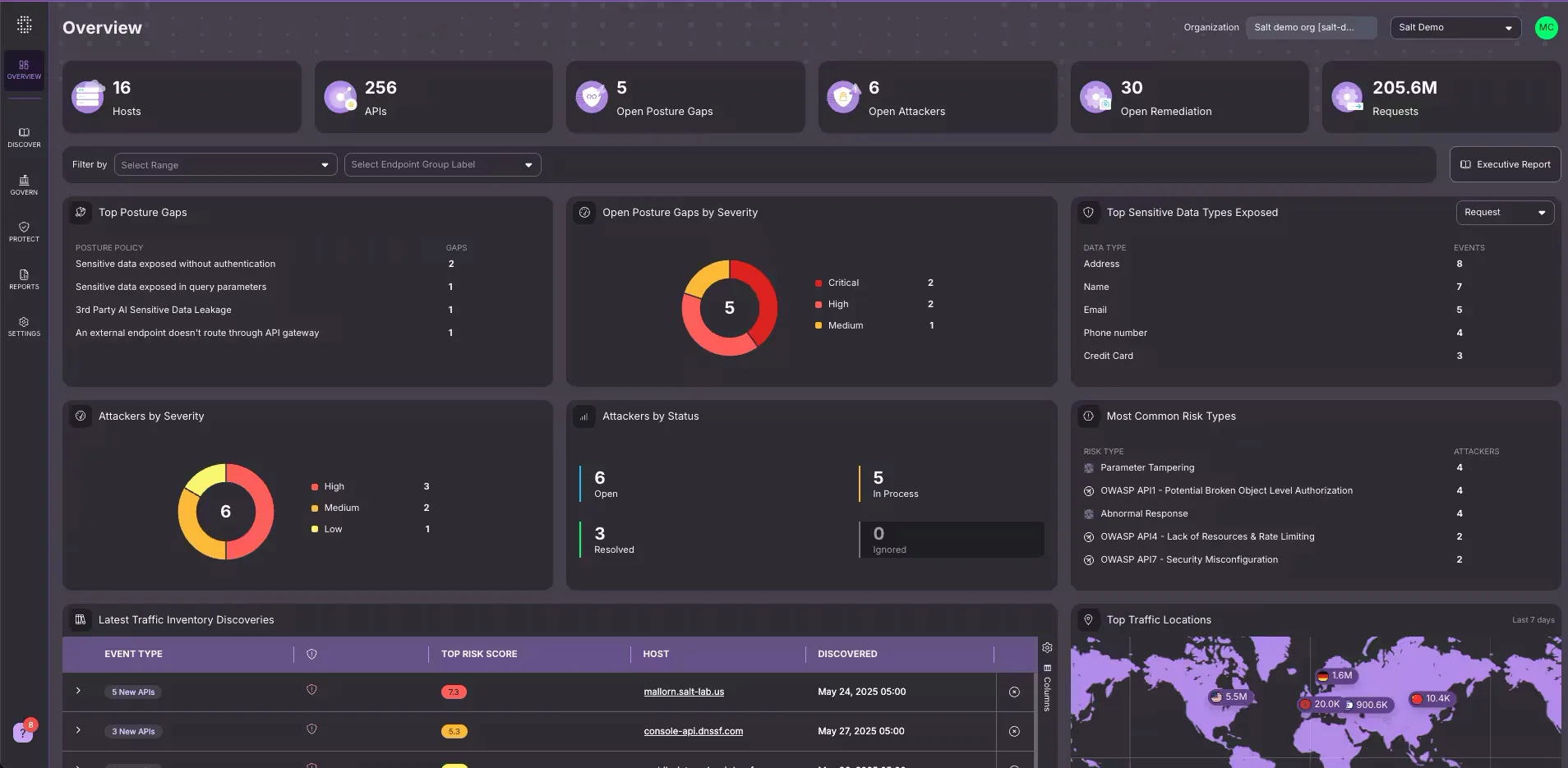1568x768 pixels.
Task: Click the Open Attackers card icon
Action: coord(842,97)
